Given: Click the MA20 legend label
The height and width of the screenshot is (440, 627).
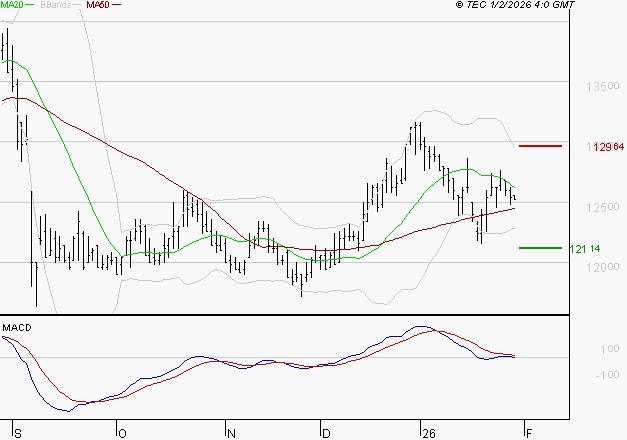Looking at the screenshot, I should pos(12,4).
